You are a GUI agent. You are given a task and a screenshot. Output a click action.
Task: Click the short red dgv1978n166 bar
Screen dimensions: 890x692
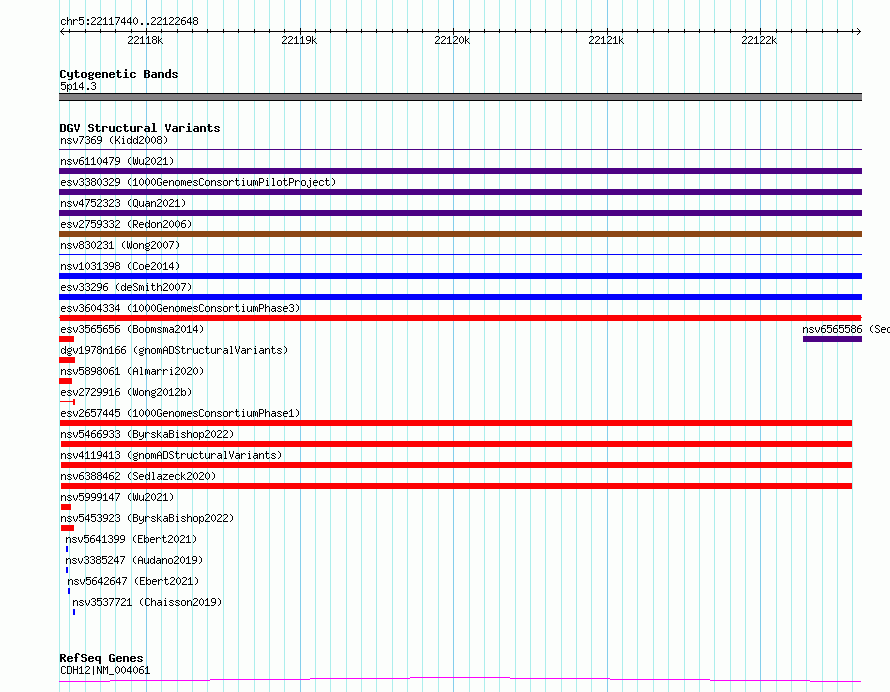pyautogui.click(x=67, y=360)
